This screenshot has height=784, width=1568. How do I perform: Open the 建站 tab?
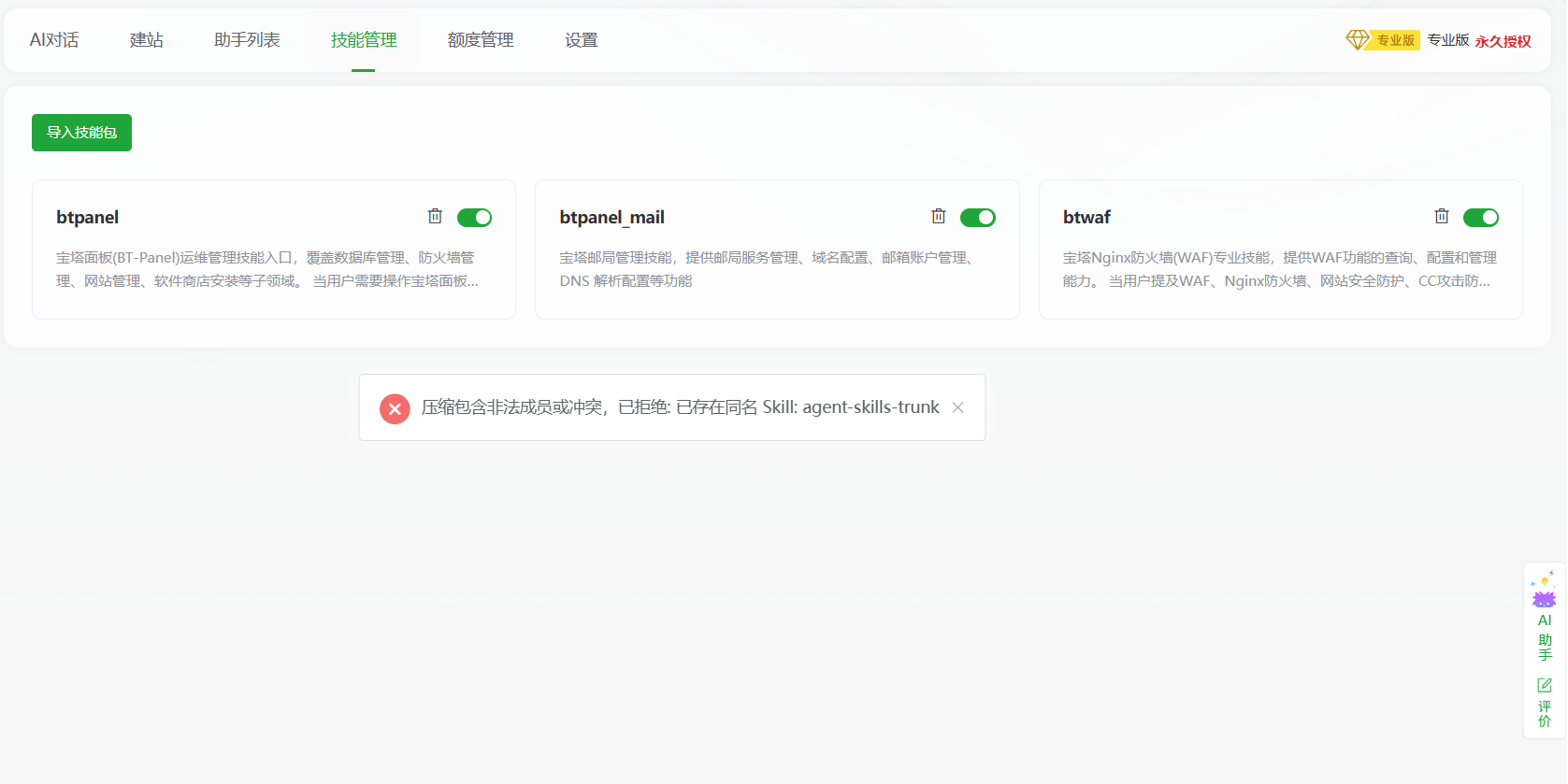(x=147, y=40)
